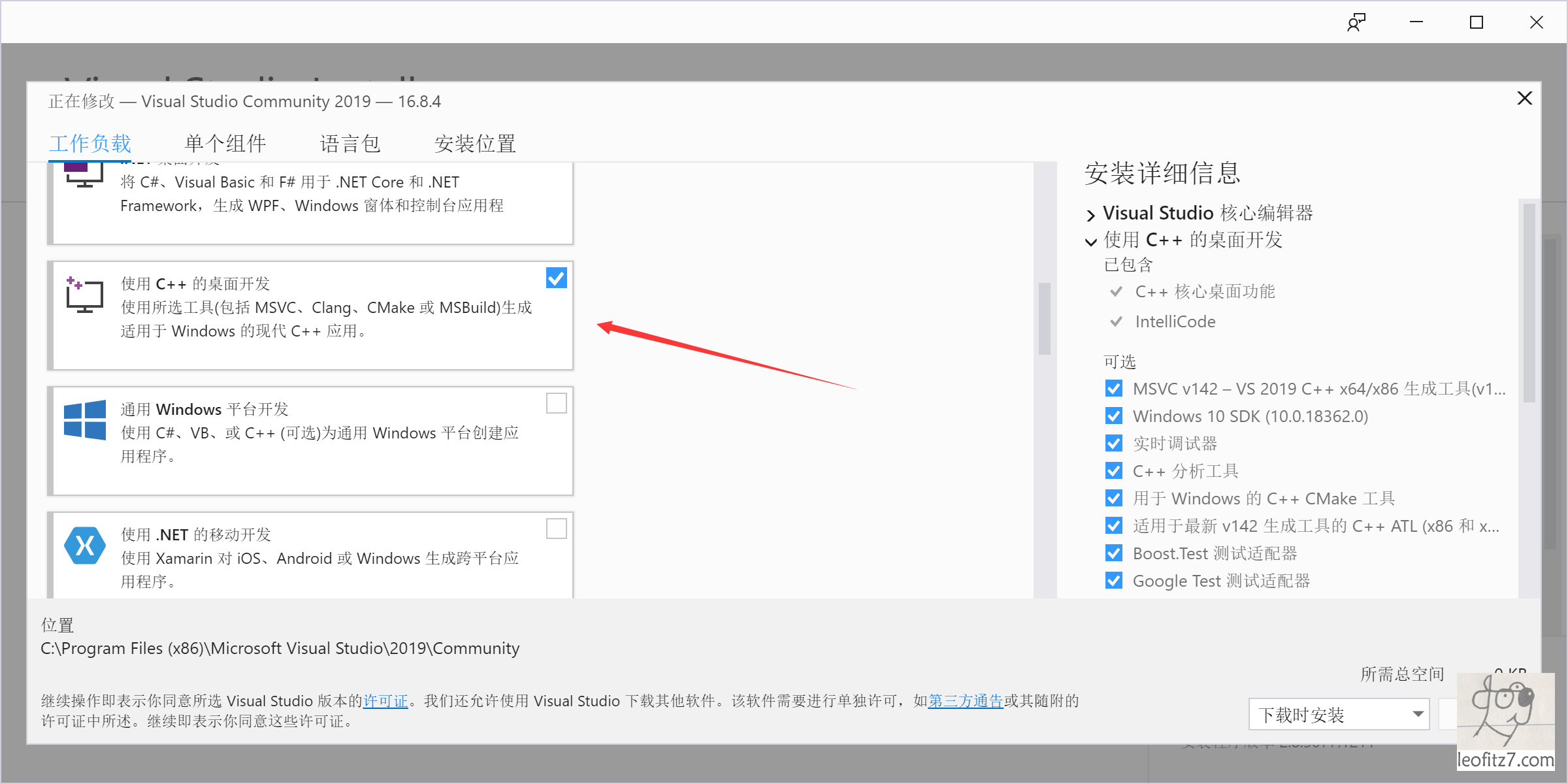Expand Visual Studio 核心编辑器 details

[x=1090, y=213]
